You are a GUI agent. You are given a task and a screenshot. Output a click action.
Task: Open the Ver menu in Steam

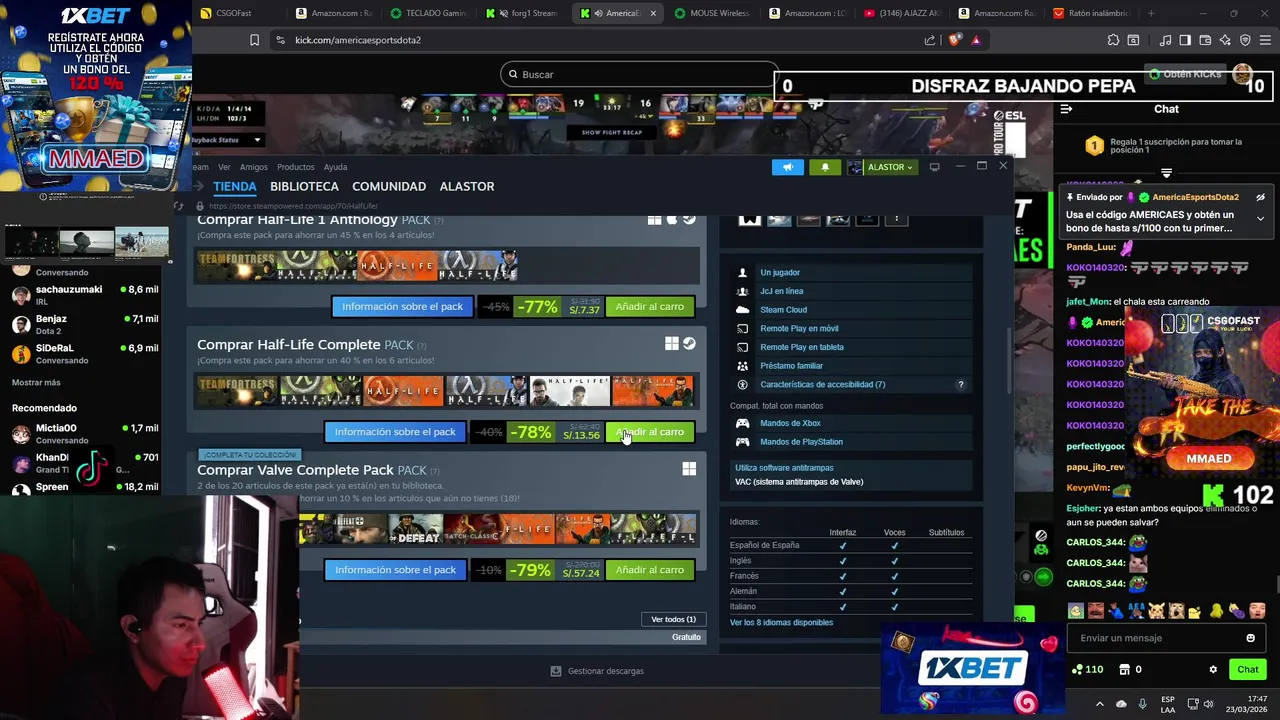(x=224, y=167)
